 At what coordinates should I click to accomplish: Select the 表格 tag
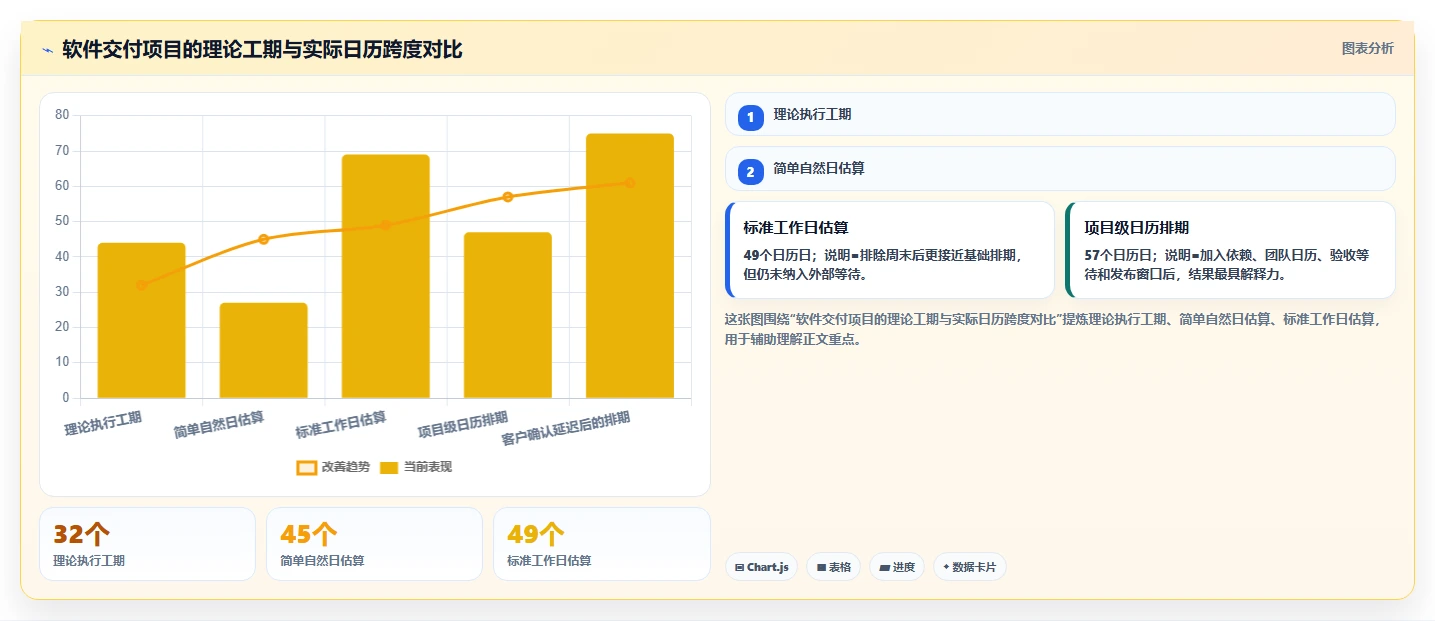point(833,567)
